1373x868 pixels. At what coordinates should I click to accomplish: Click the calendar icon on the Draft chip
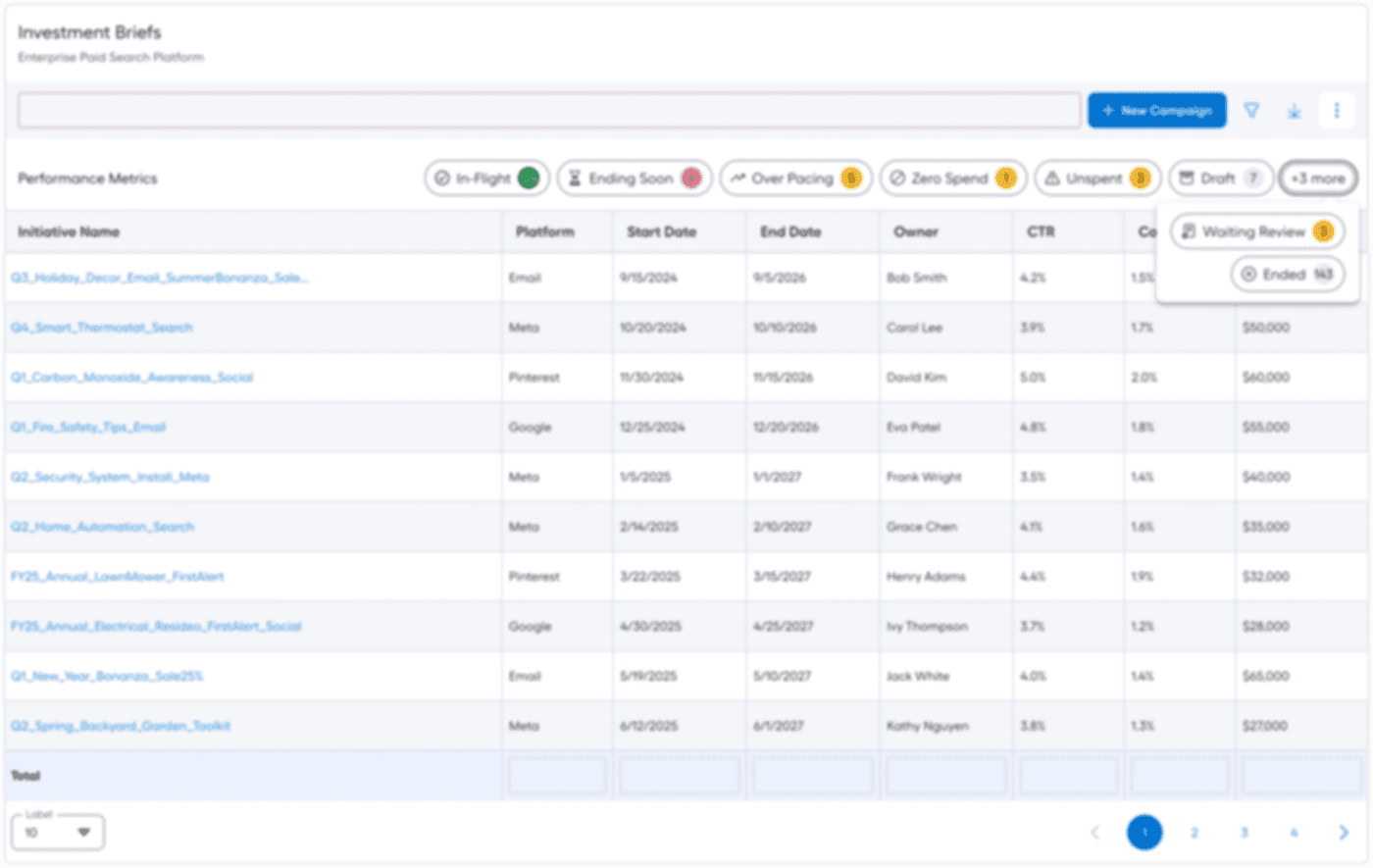1189,178
